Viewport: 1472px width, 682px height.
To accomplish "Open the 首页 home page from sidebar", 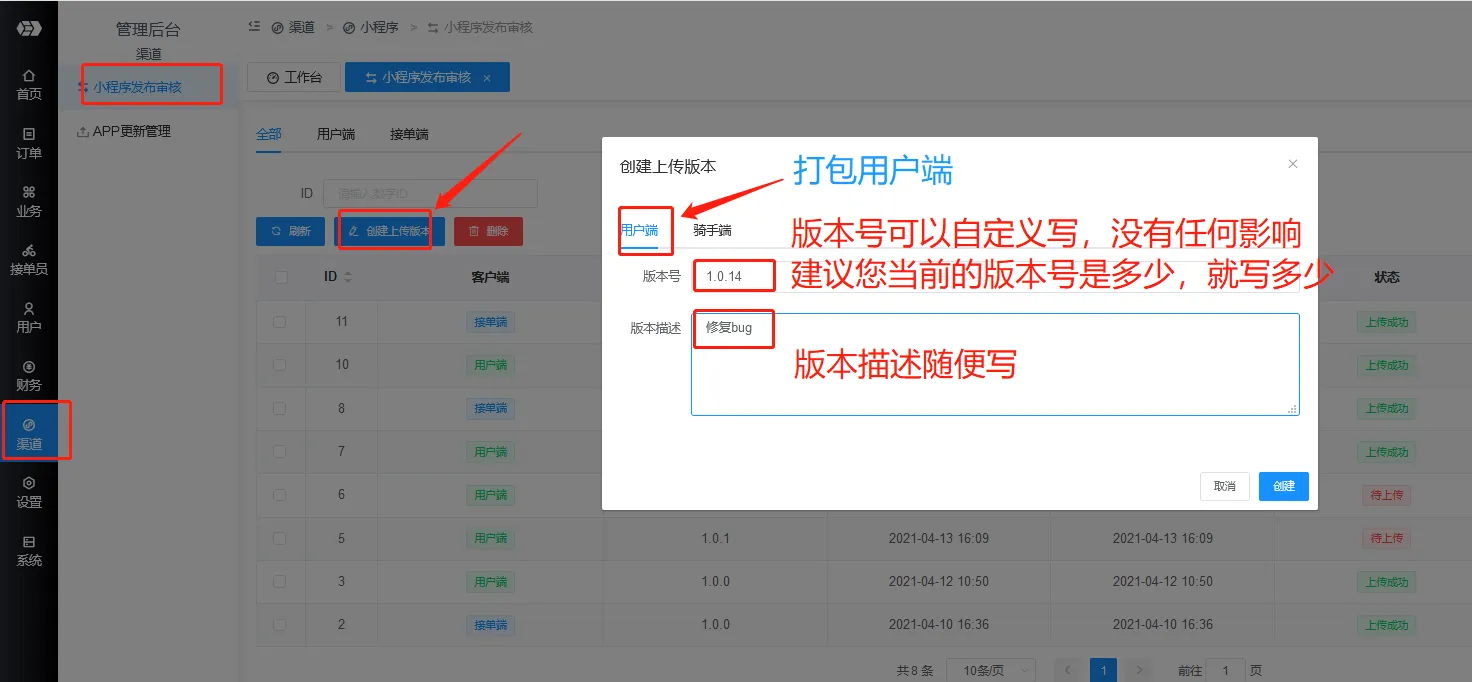I will coord(28,83).
